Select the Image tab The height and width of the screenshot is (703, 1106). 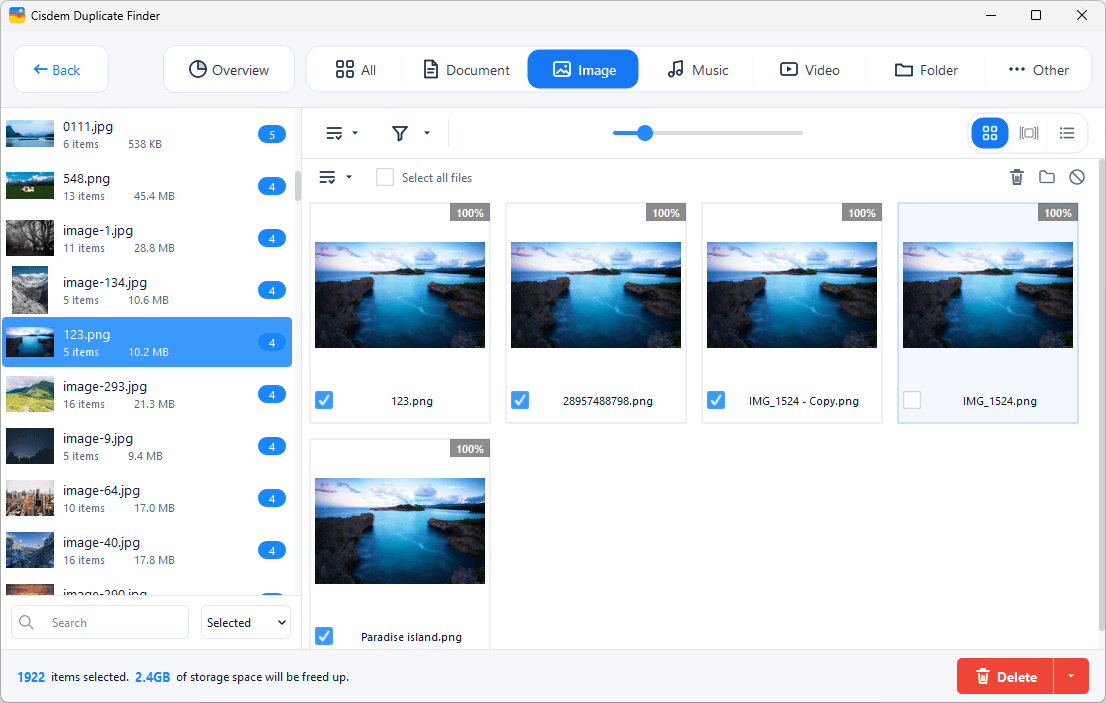pyautogui.click(x=583, y=69)
